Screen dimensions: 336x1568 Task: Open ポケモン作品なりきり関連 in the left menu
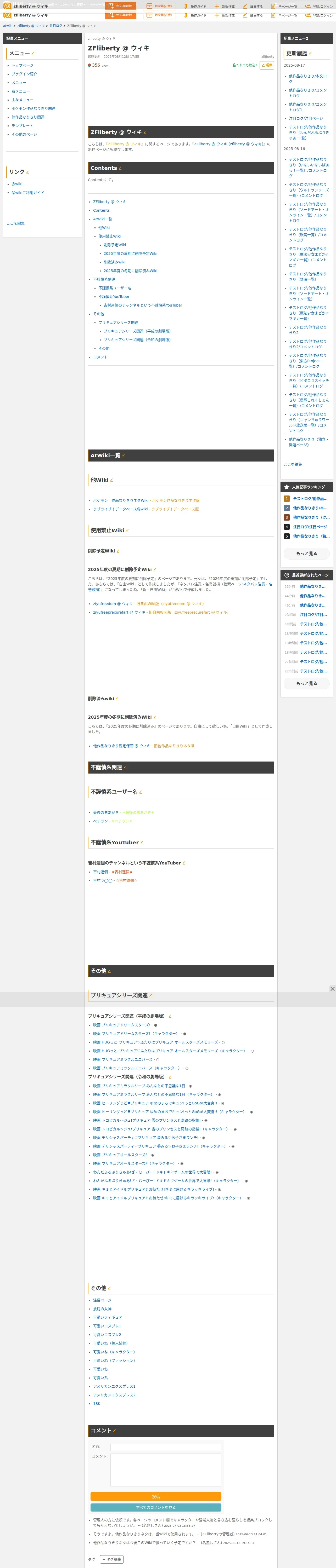point(33,108)
